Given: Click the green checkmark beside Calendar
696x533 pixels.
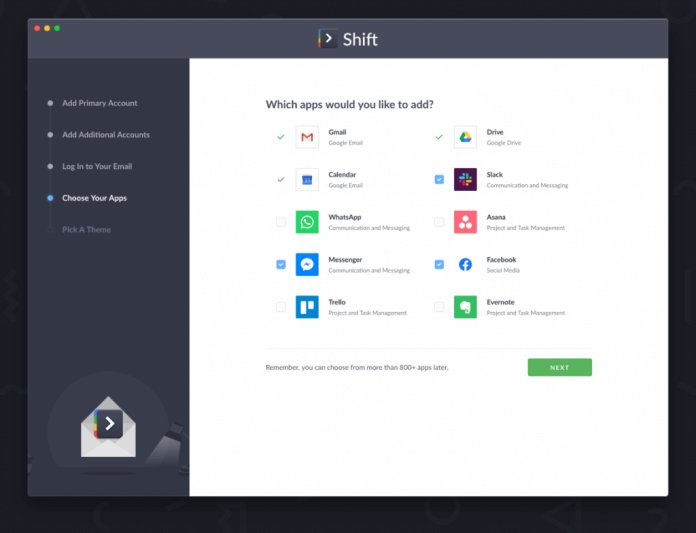Looking at the screenshot, I should click(281, 180).
